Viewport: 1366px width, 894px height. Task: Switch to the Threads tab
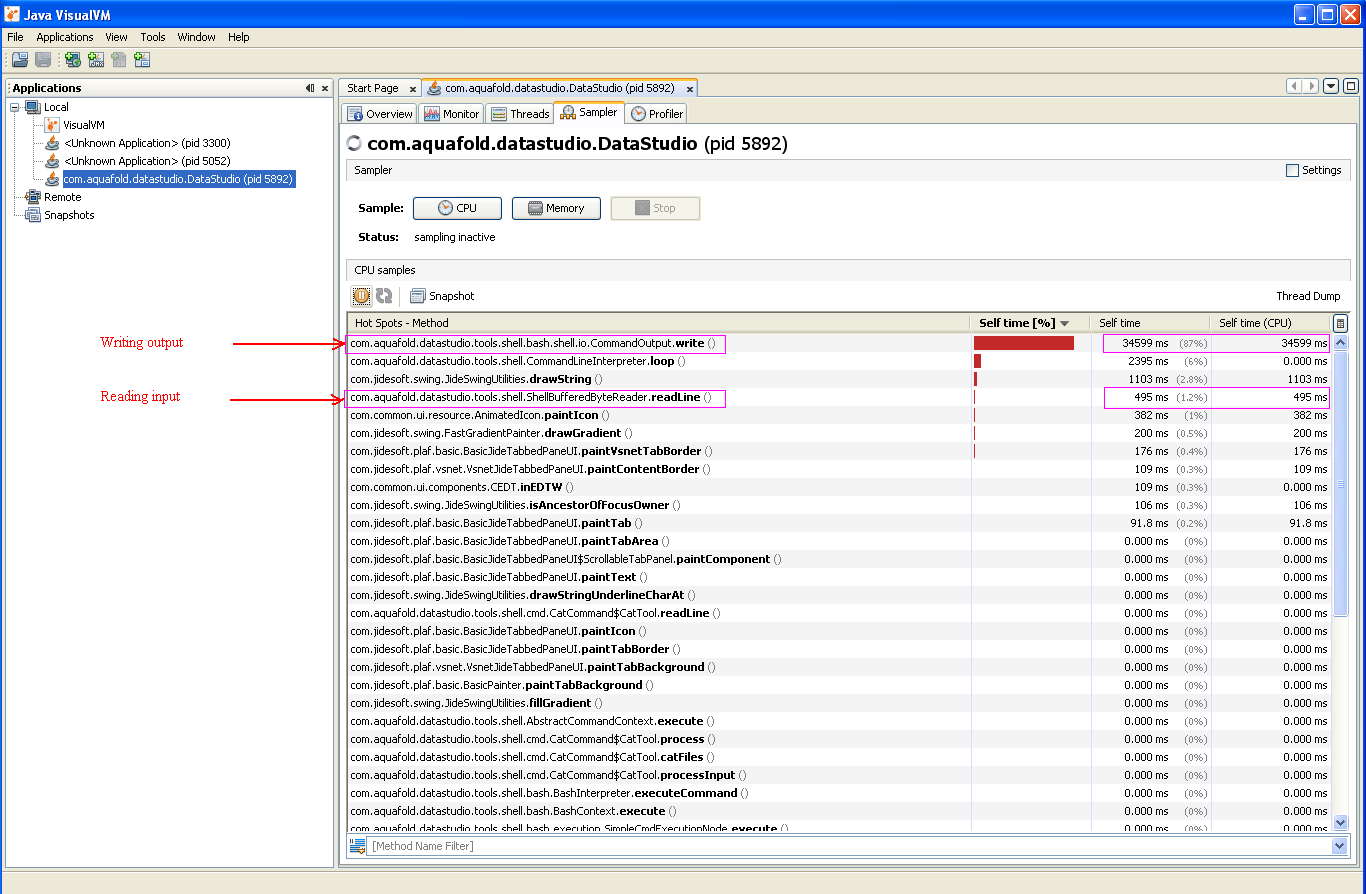coord(519,114)
